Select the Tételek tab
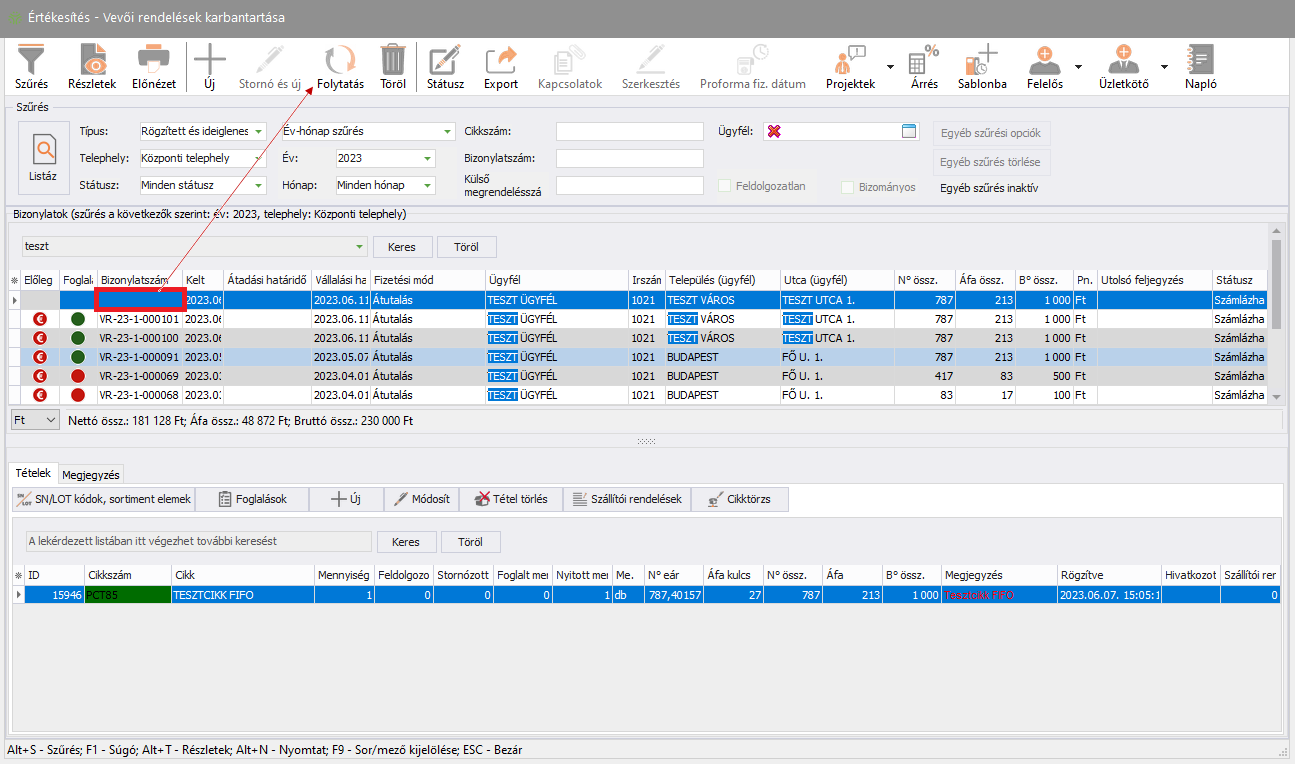1295x764 pixels. (x=32, y=474)
